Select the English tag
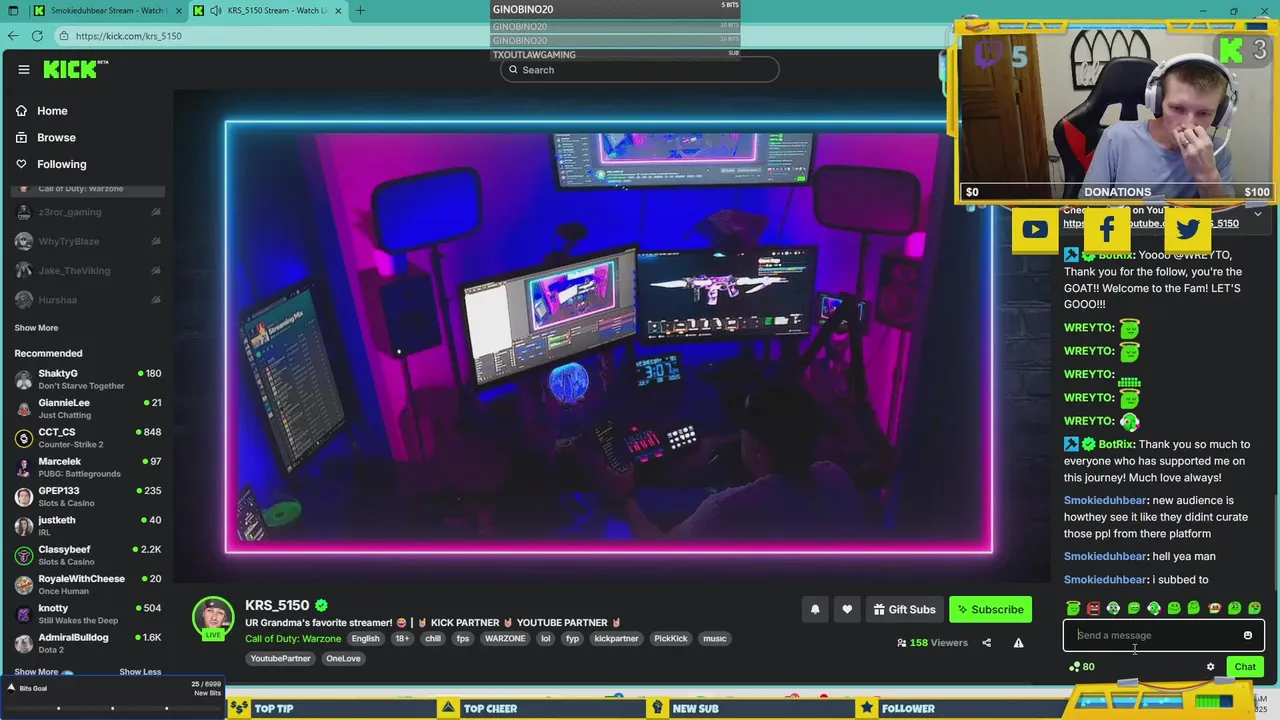 [x=365, y=638]
